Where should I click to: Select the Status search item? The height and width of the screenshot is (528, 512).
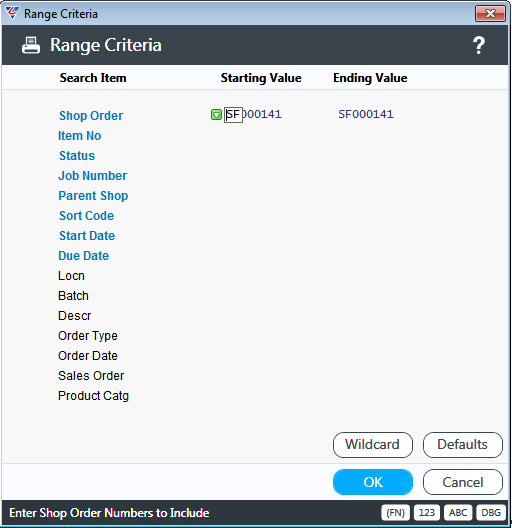click(x=77, y=156)
